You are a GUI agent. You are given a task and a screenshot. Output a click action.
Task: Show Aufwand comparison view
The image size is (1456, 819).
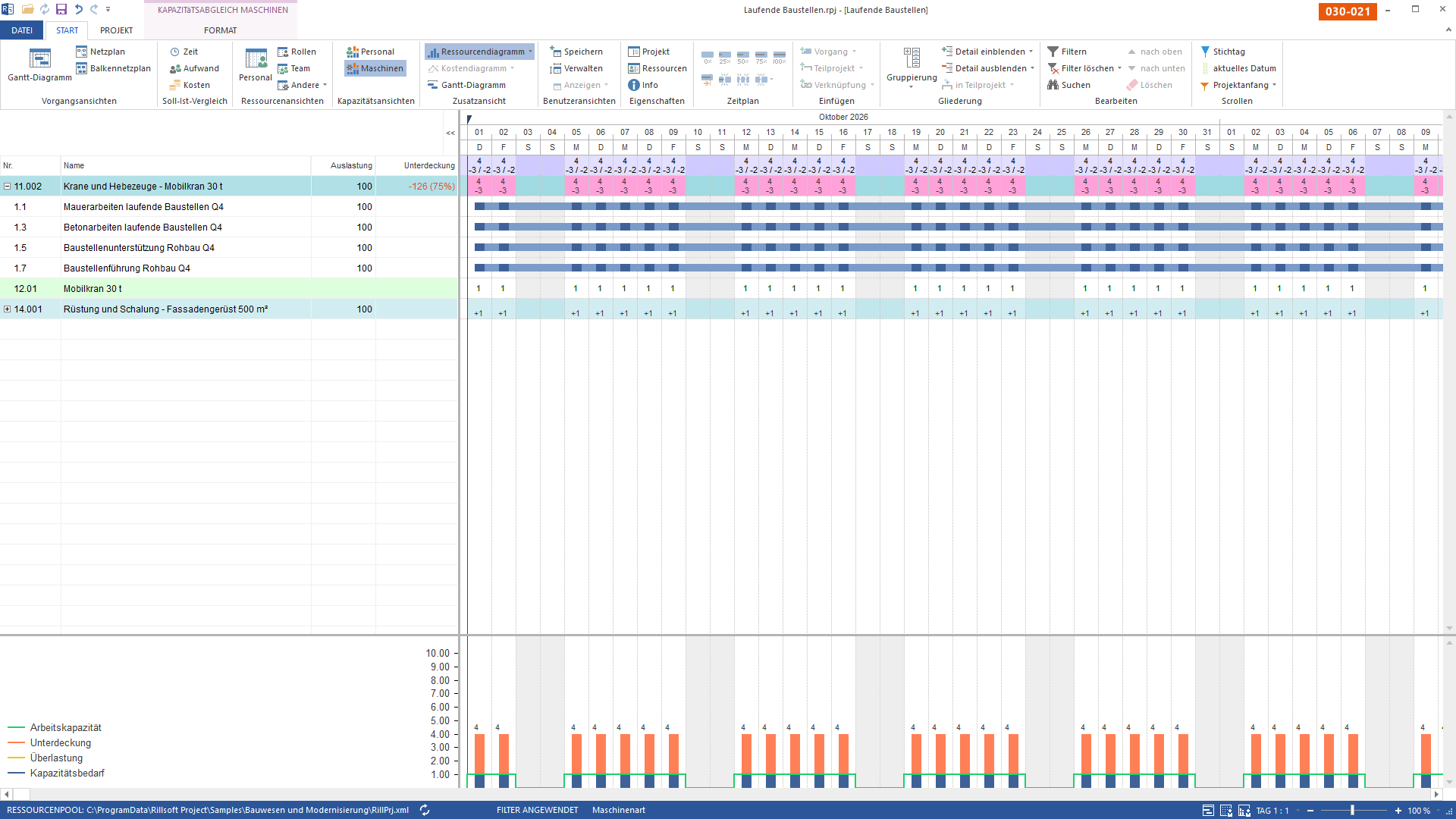point(194,68)
